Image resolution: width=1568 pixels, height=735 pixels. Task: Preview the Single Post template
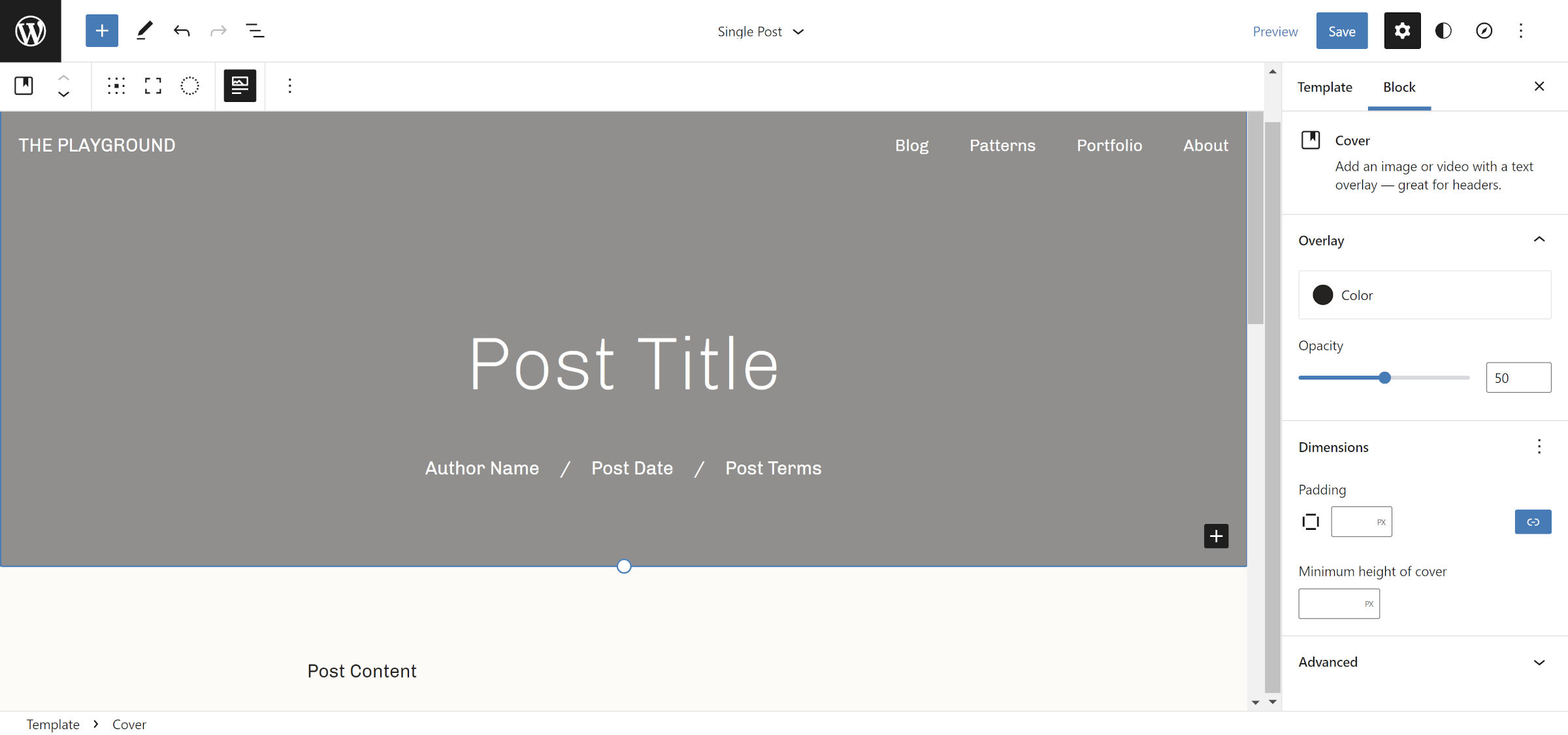1275,31
